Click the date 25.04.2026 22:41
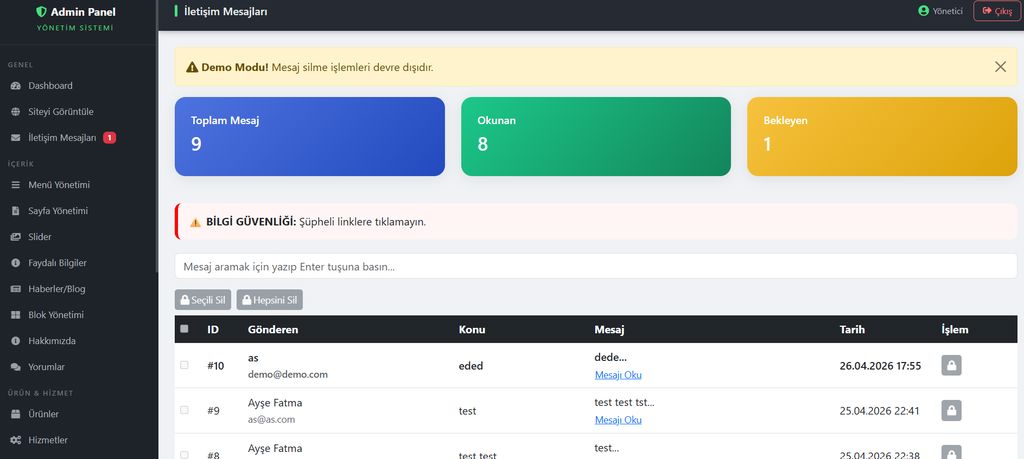The height and width of the screenshot is (459, 1024). pyautogui.click(x=880, y=411)
